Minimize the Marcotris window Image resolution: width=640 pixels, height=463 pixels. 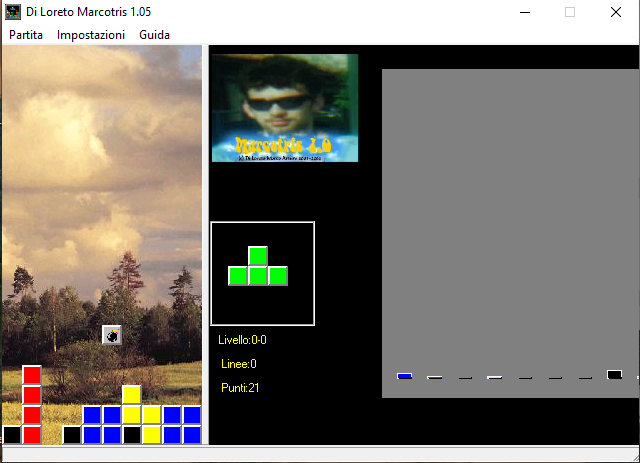(524, 12)
